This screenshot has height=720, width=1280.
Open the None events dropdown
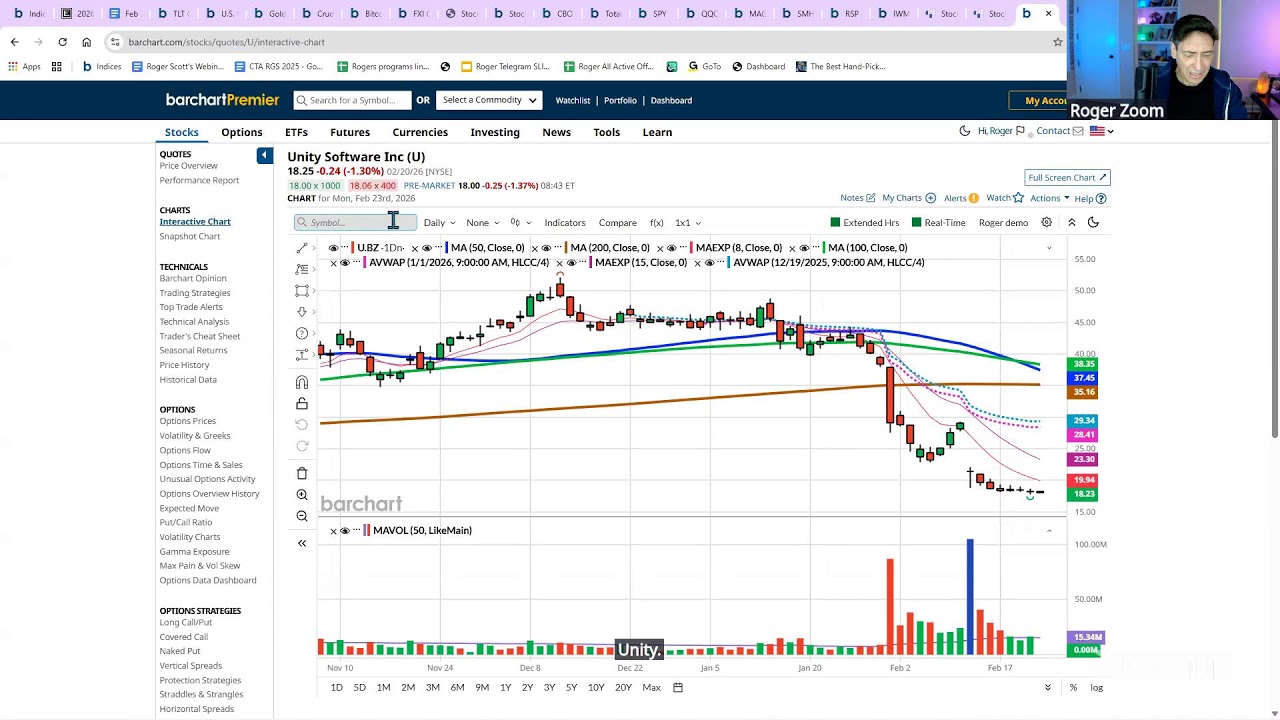click(482, 222)
